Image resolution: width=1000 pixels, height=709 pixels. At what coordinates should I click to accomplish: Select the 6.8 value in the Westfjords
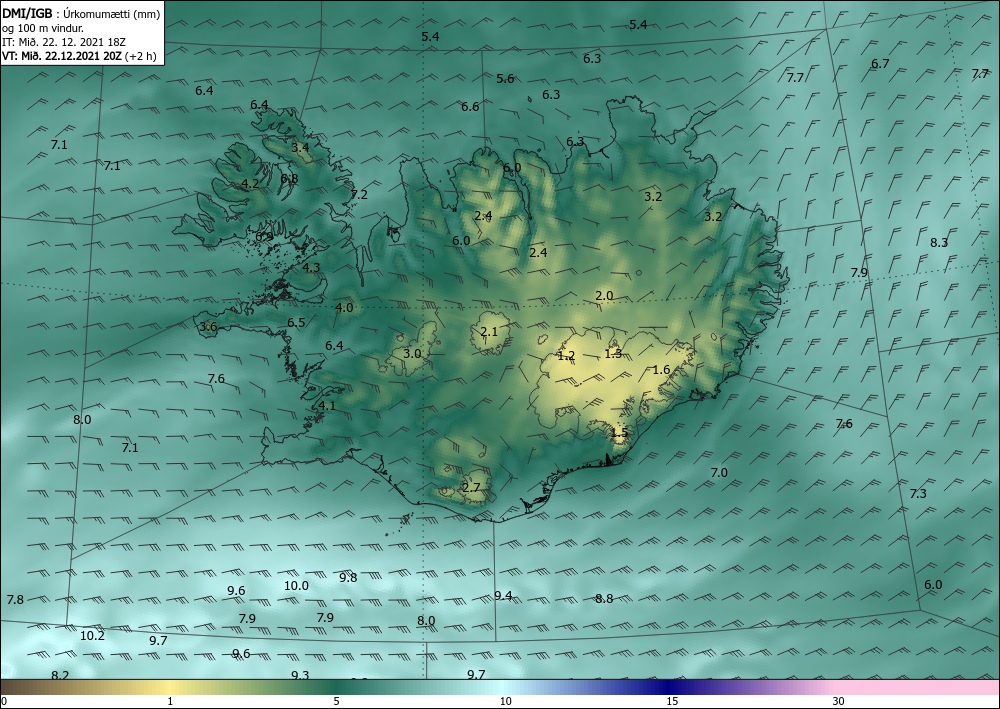pyautogui.click(x=289, y=179)
